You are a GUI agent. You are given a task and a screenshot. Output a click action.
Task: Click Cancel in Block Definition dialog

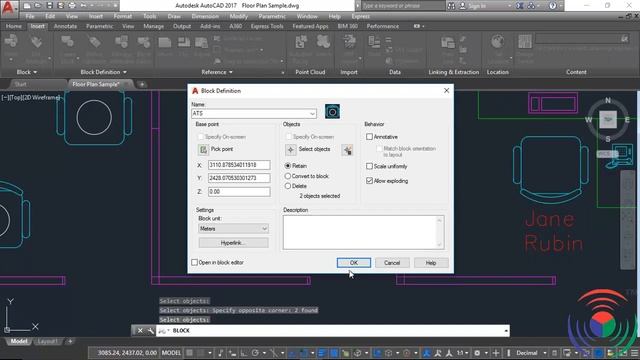[x=392, y=263]
